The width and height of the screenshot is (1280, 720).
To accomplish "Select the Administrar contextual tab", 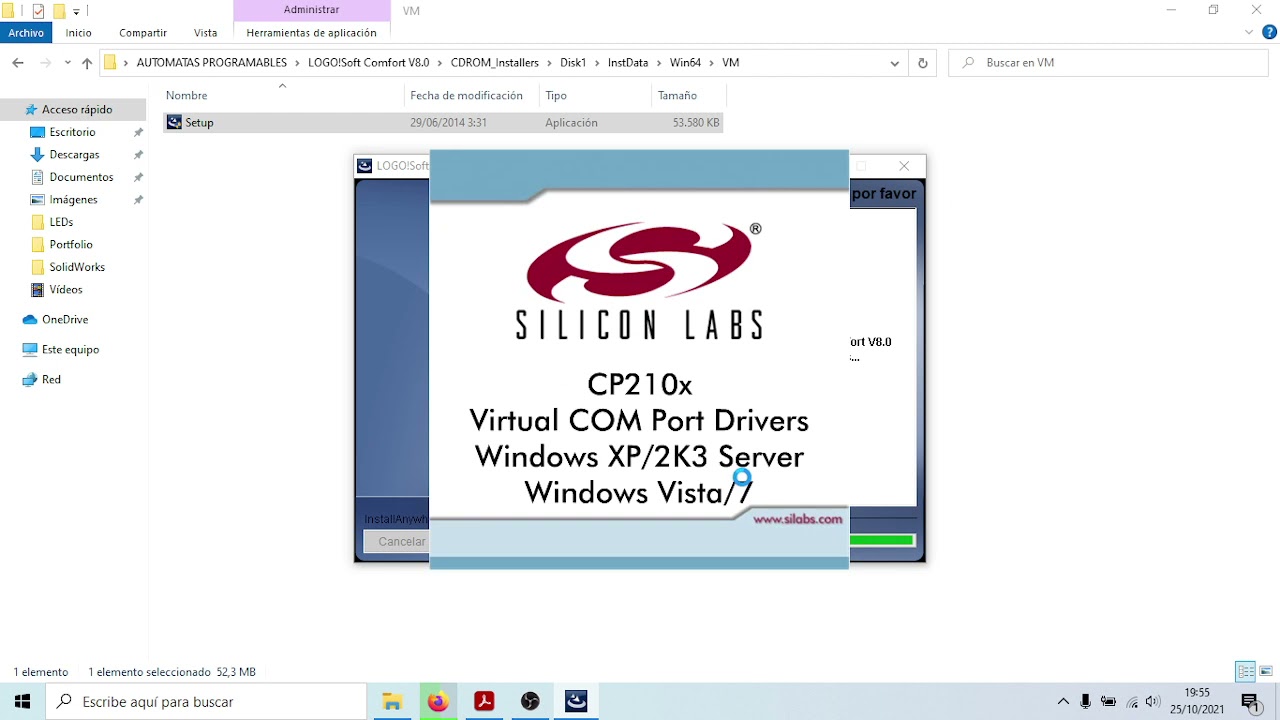I will [311, 10].
